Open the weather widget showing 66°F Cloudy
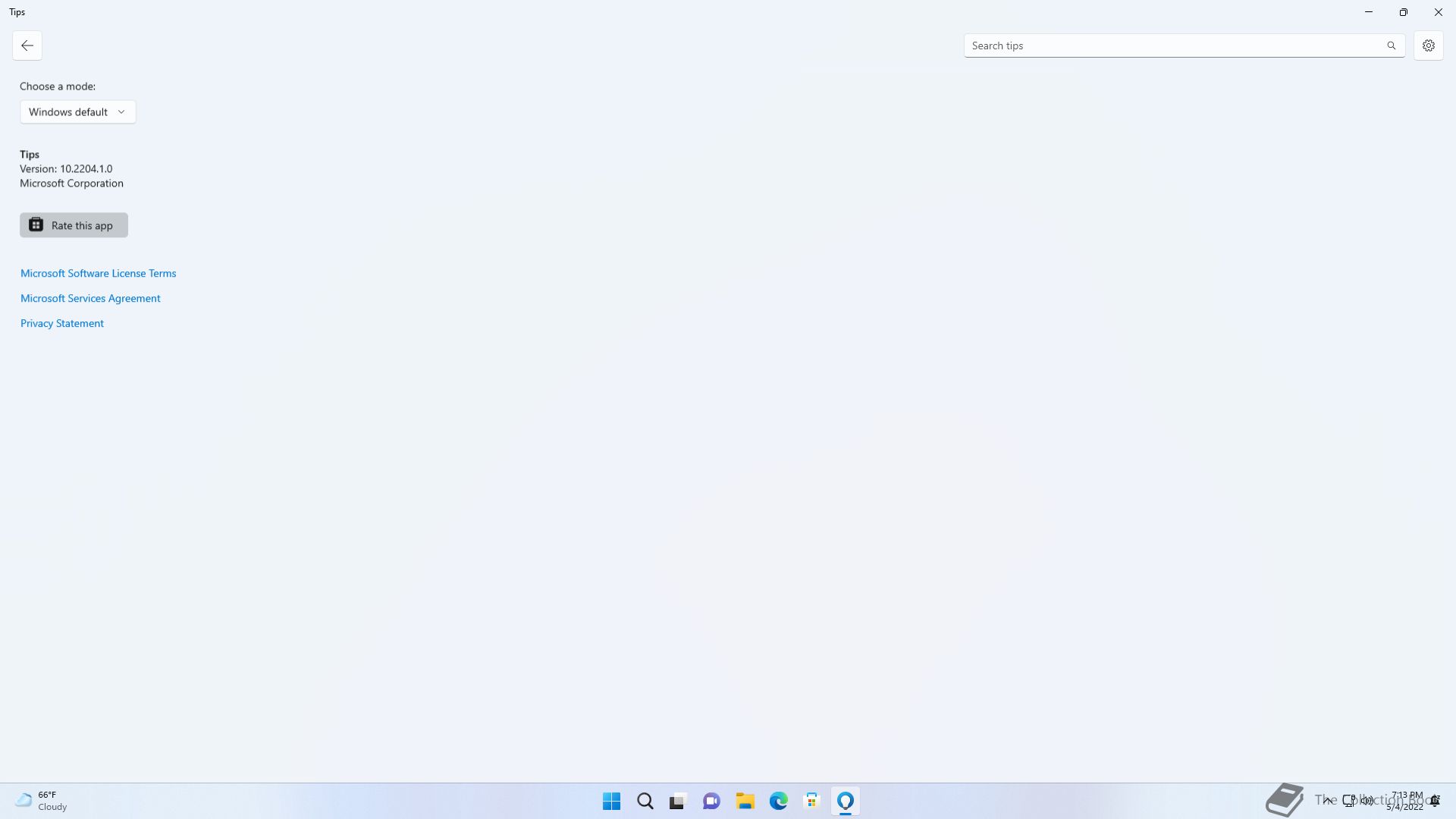1456x819 pixels. pos(42,801)
